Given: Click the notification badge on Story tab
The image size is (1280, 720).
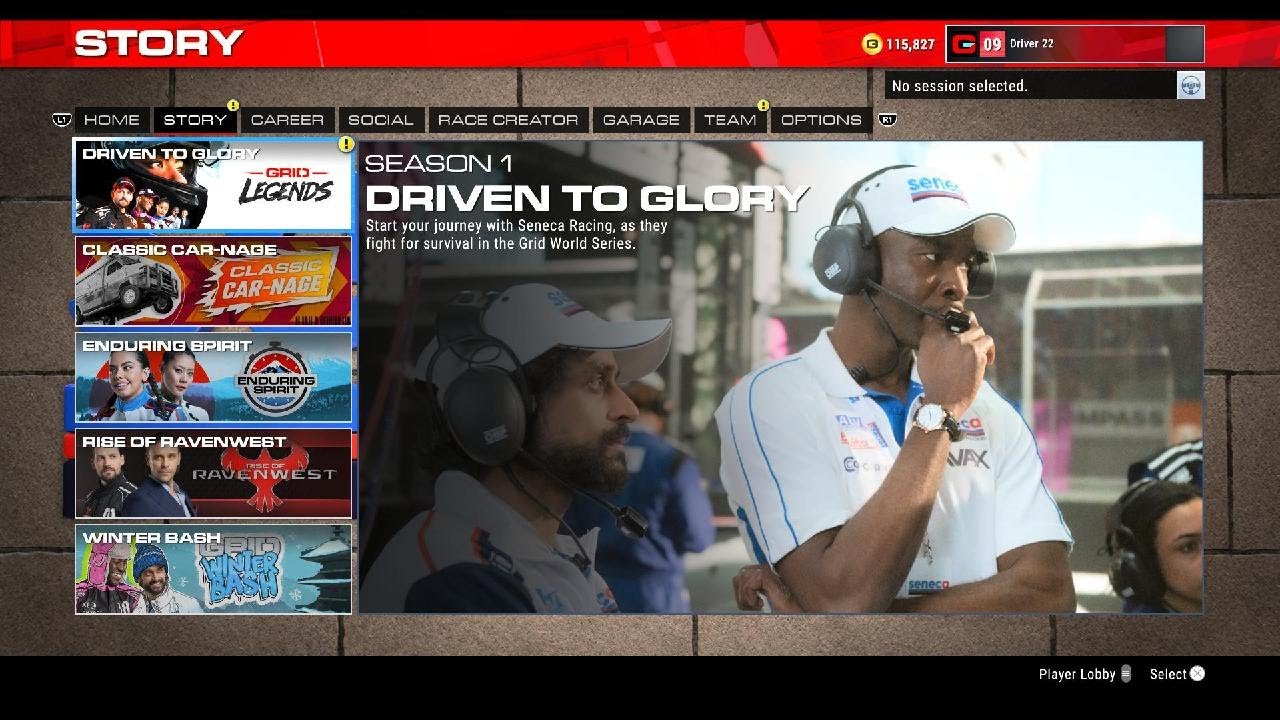Looking at the screenshot, I should [233, 105].
